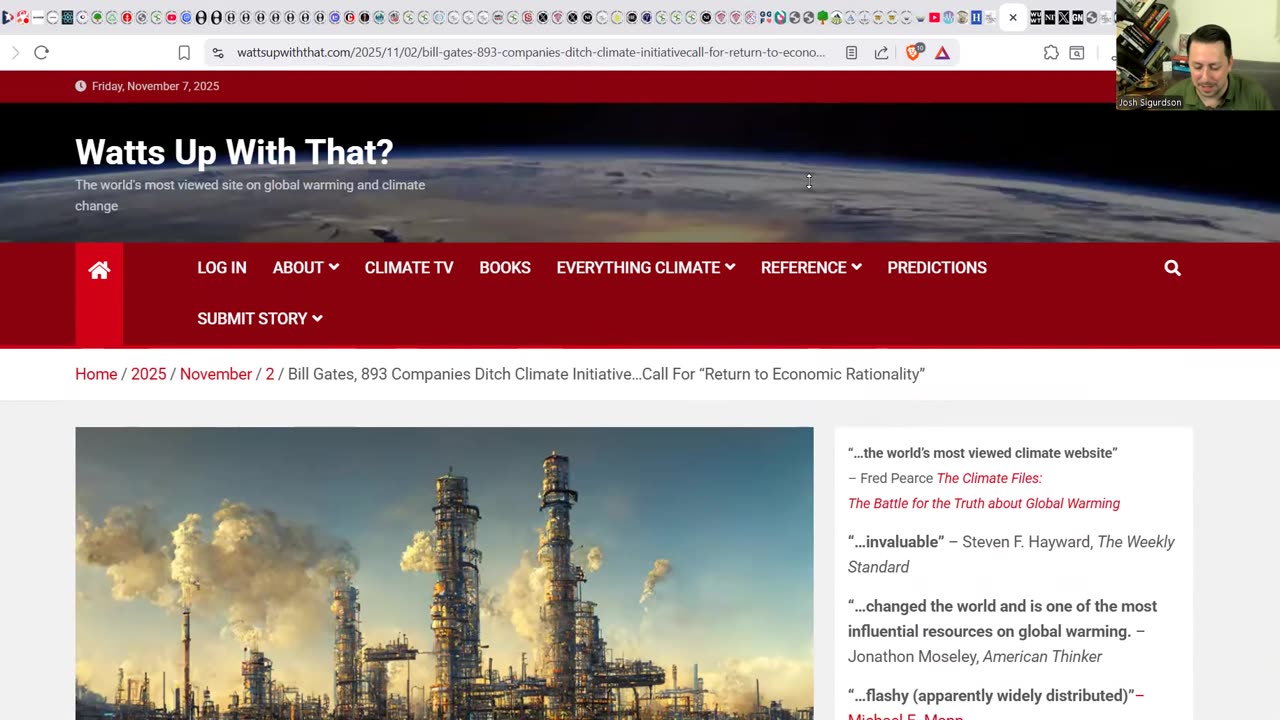Open Brave Shields lion icon
Viewport: 1280px width, 720px height.
913,52
